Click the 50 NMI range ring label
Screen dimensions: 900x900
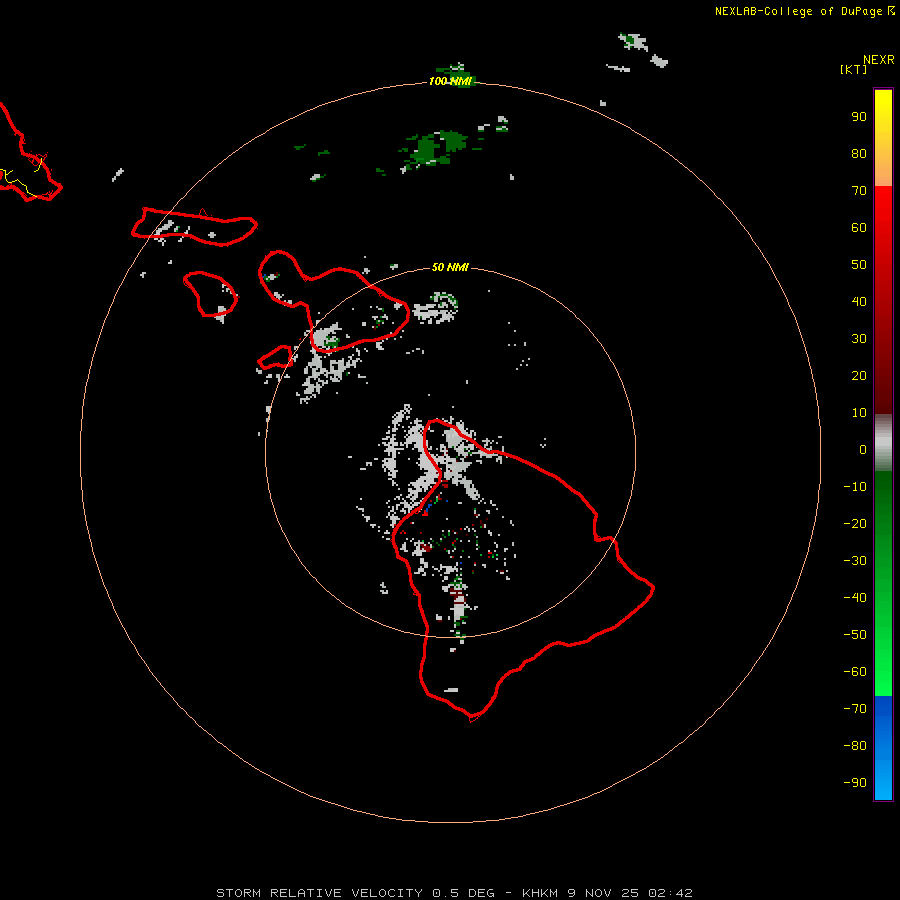click(450, 267)
